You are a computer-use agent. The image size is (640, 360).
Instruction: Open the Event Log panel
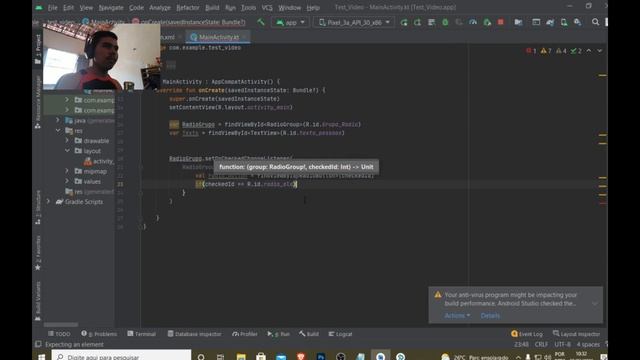[527, 334]
